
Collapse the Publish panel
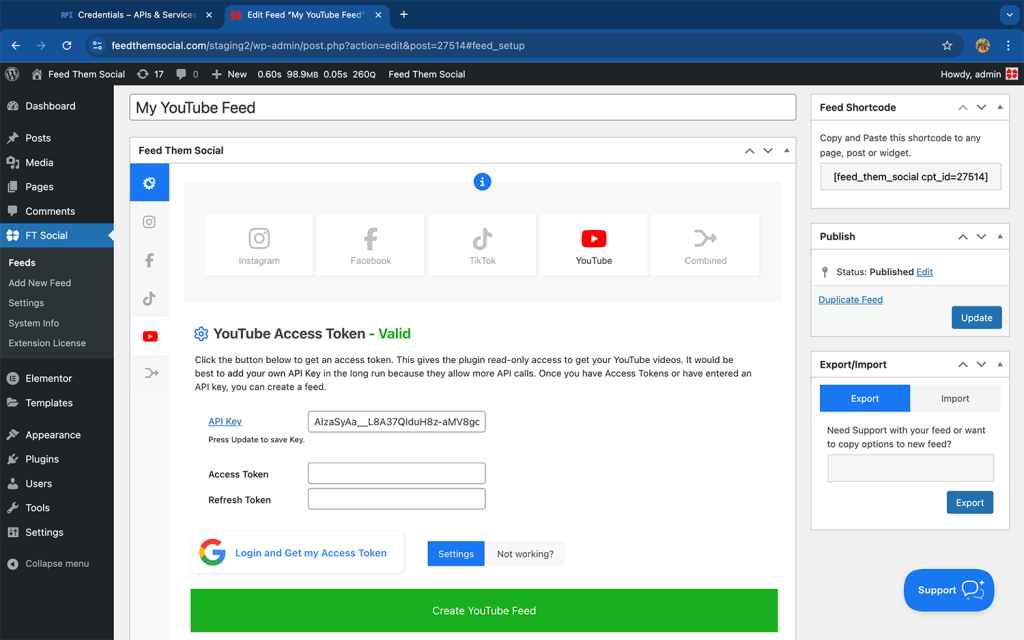[x=1000, y=236]
